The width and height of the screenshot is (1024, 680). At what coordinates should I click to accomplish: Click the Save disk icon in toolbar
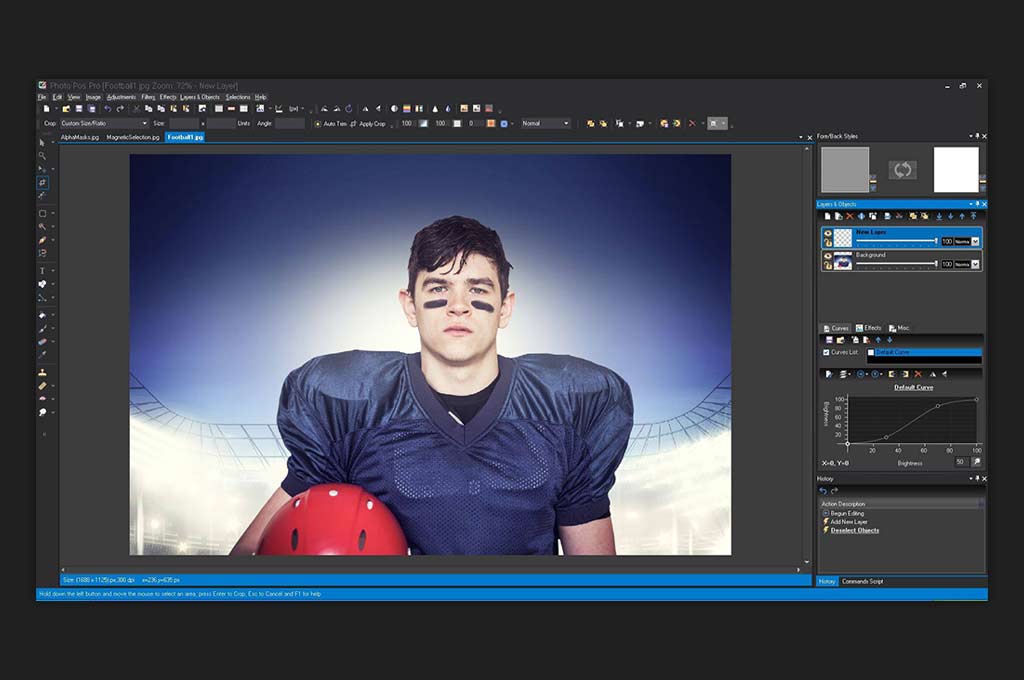click(79, 109)
